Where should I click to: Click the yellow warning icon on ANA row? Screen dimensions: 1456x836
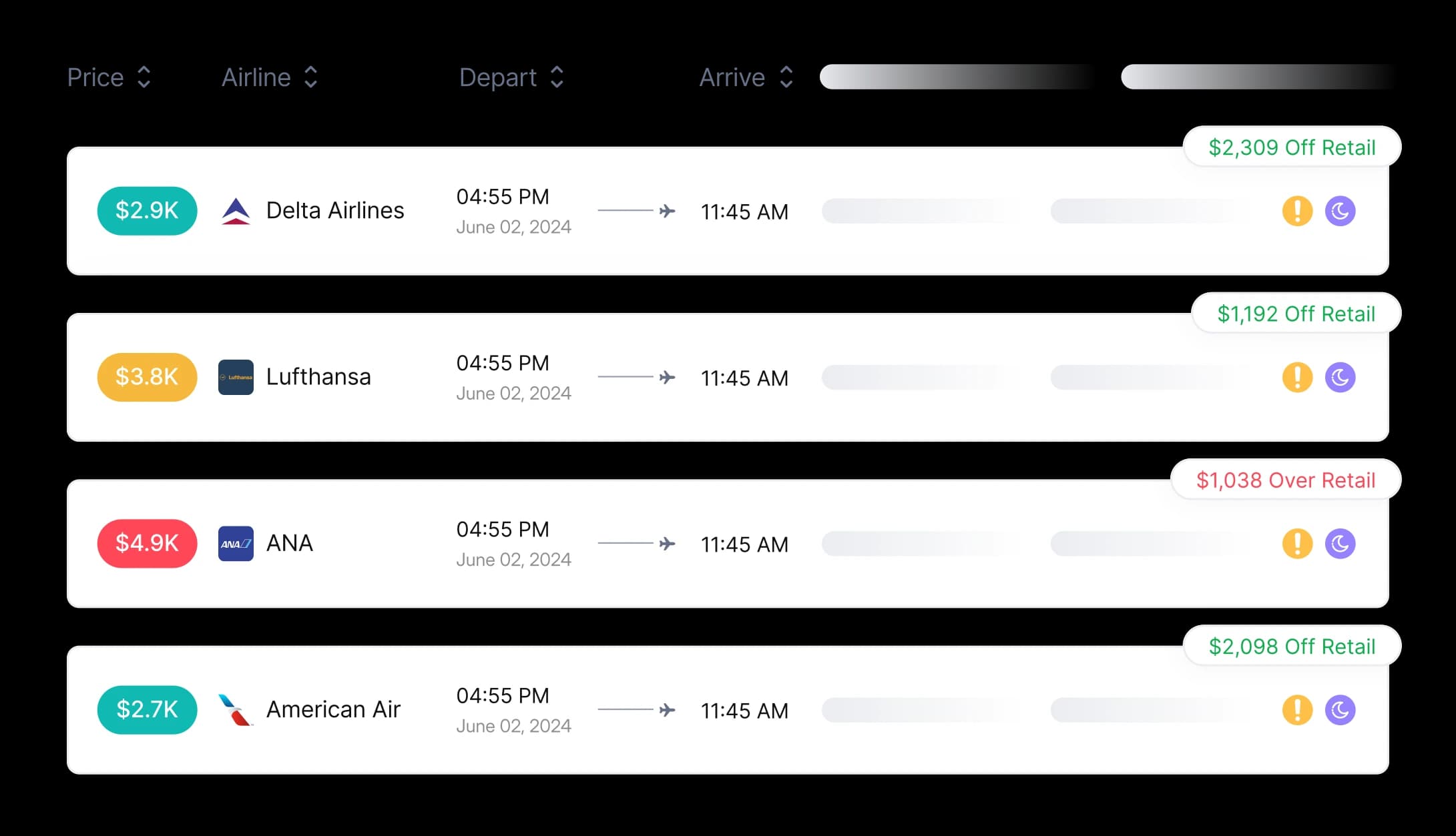click(x=1297, y=544)
